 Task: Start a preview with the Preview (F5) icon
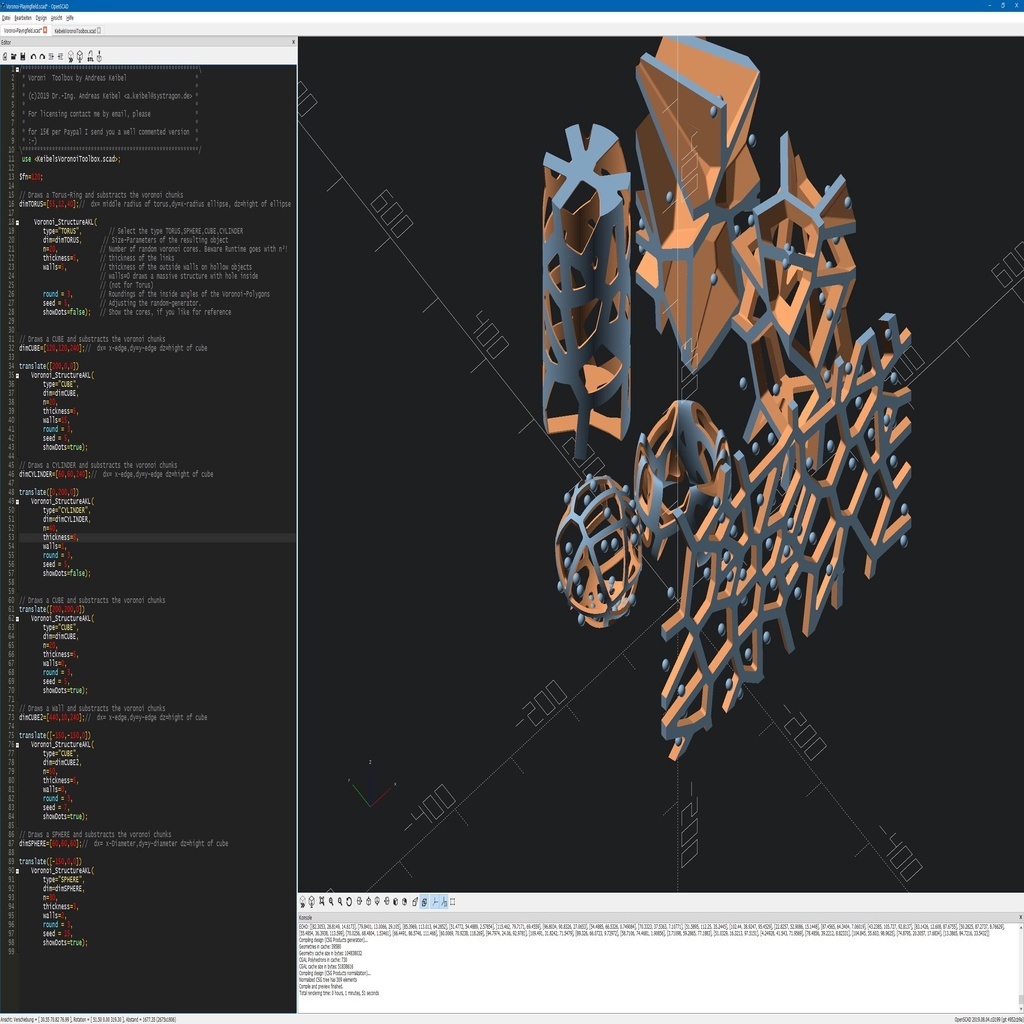click(x=71, y=58)
